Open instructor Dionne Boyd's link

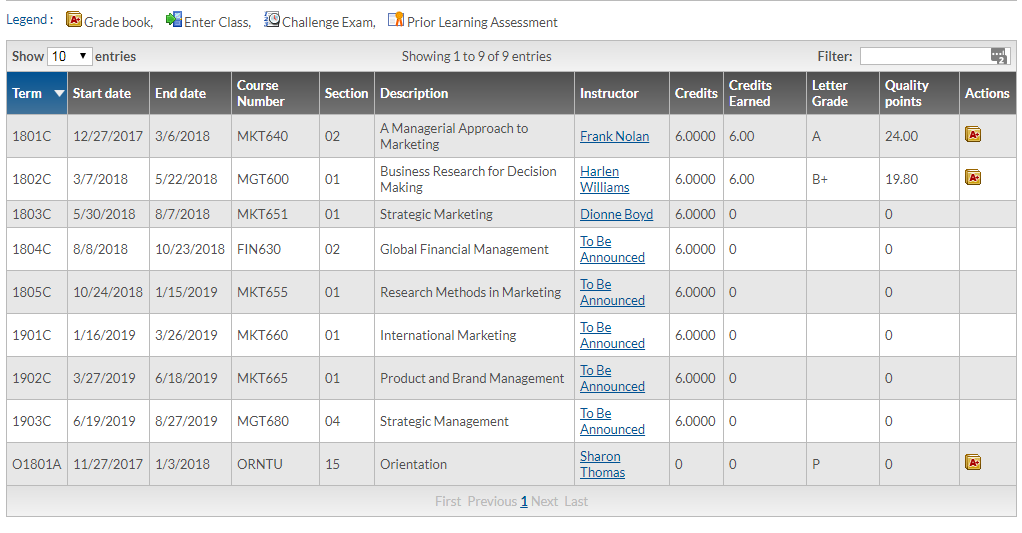[616, 214]
